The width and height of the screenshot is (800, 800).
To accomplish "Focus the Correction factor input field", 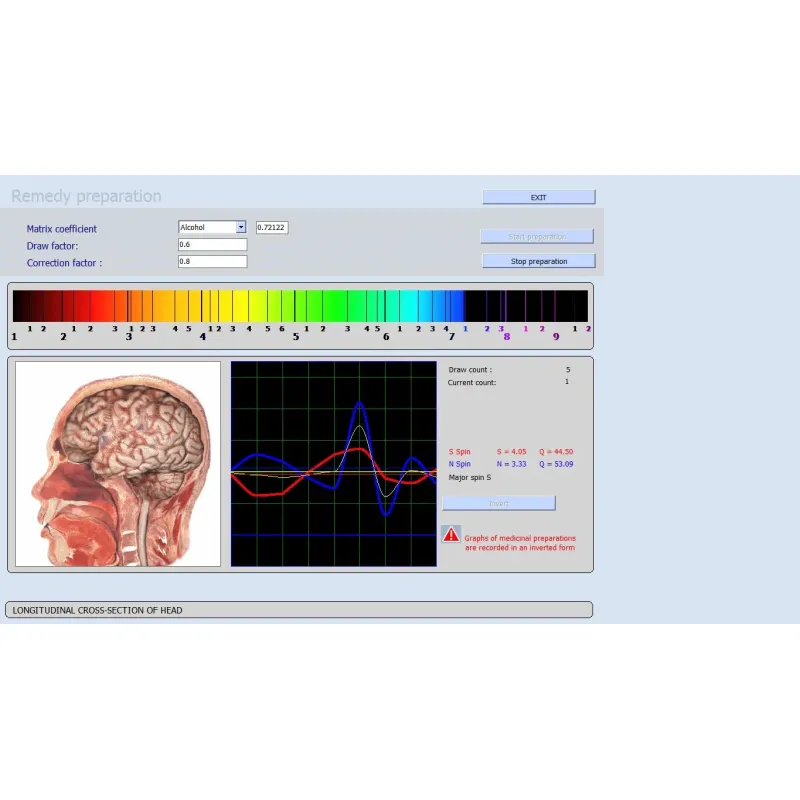I will (x=212, y=261).
